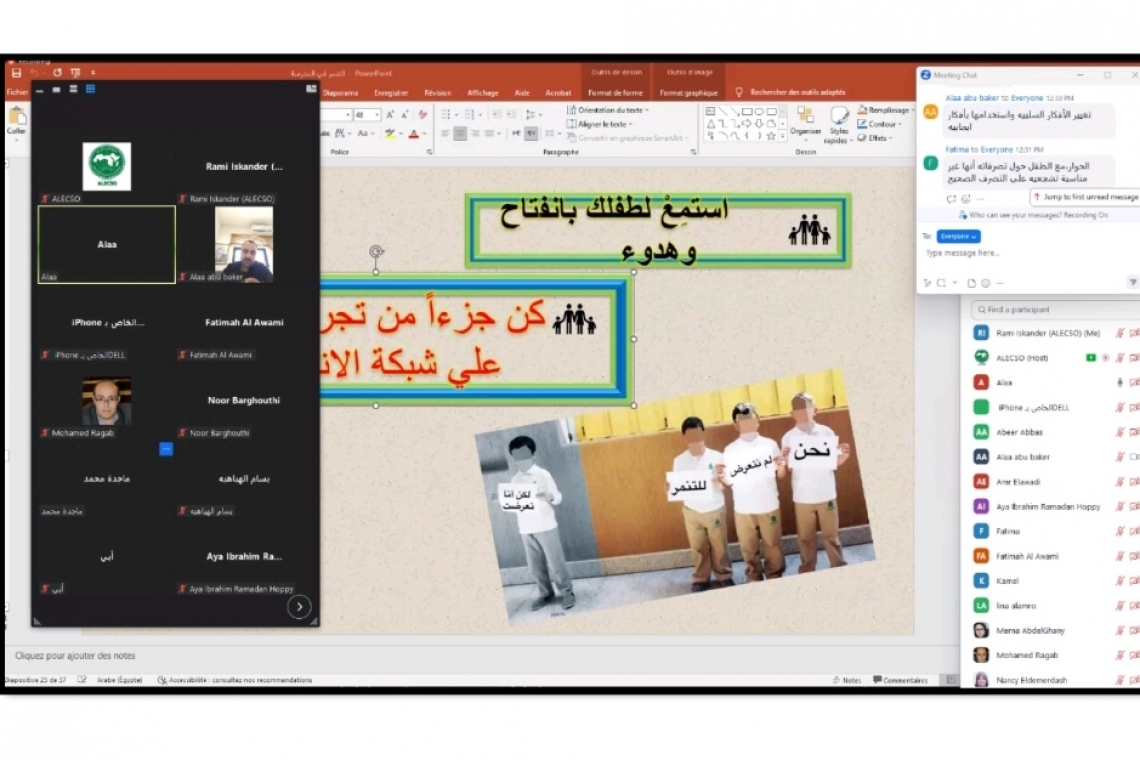1140x760 pixels.
Task: Toggle mute icon for Fatimah Al Awami in list
Action: pyautogui.click(x=1120, y=556)
